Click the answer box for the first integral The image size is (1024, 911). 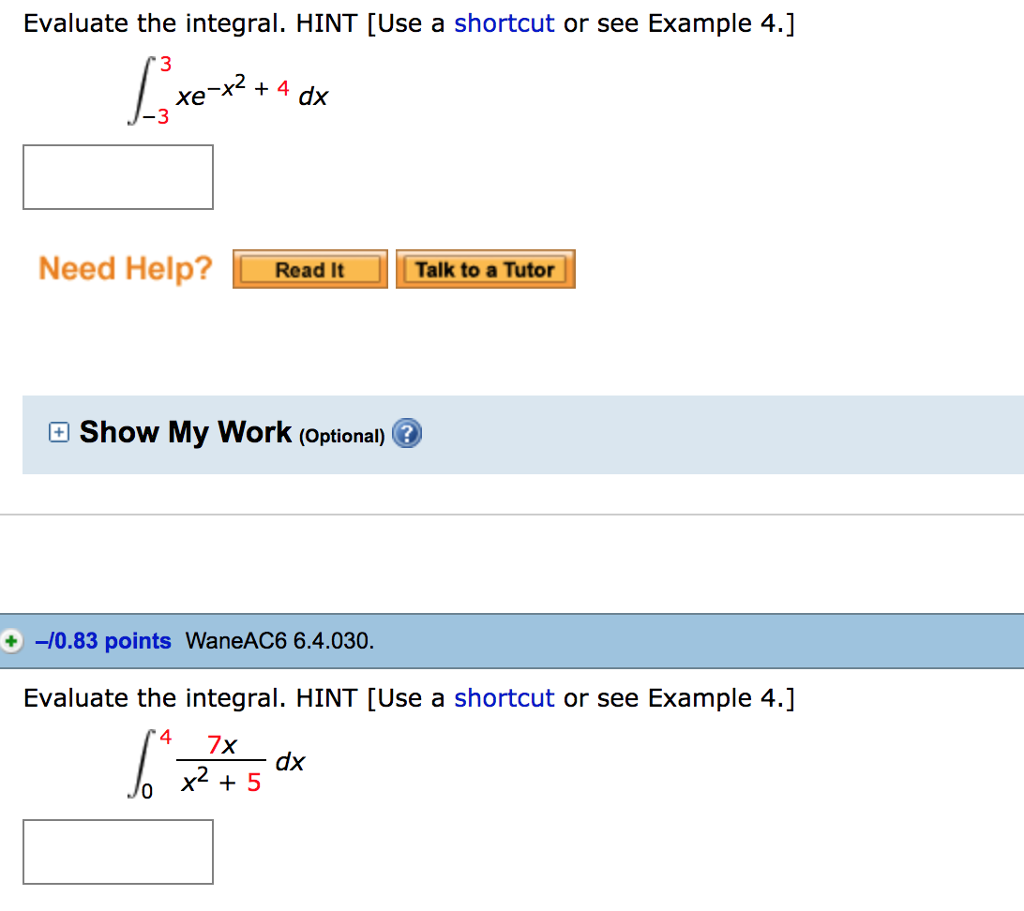coord(117,176)
